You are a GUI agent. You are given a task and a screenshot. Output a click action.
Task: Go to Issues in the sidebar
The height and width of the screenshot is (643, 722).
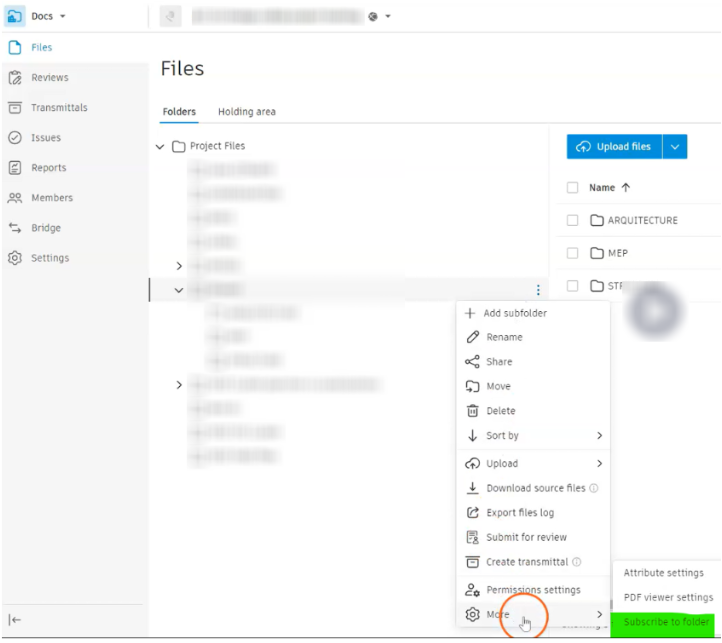[x=46, y=138]
